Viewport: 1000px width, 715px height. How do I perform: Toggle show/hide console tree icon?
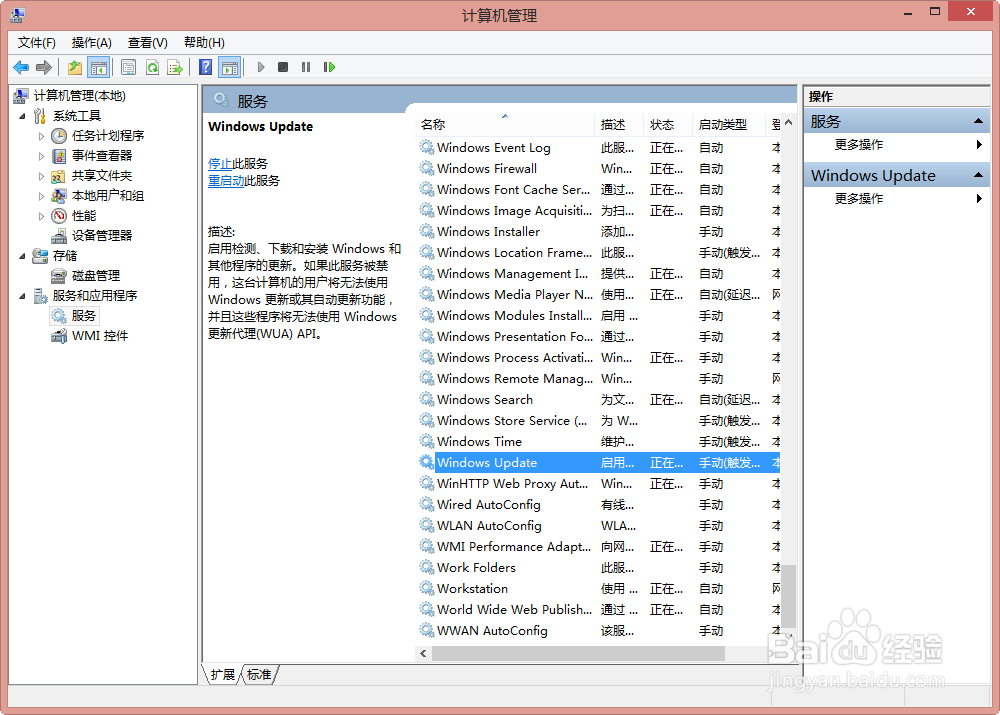[x=98, y=67]
